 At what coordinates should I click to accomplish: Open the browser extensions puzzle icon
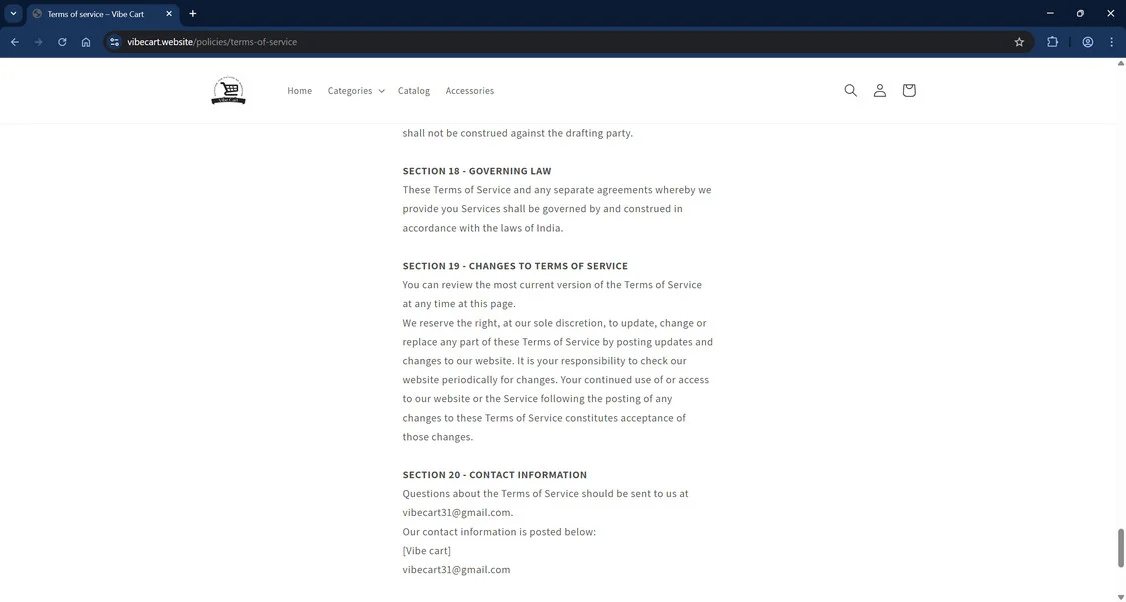point(1053,42)
